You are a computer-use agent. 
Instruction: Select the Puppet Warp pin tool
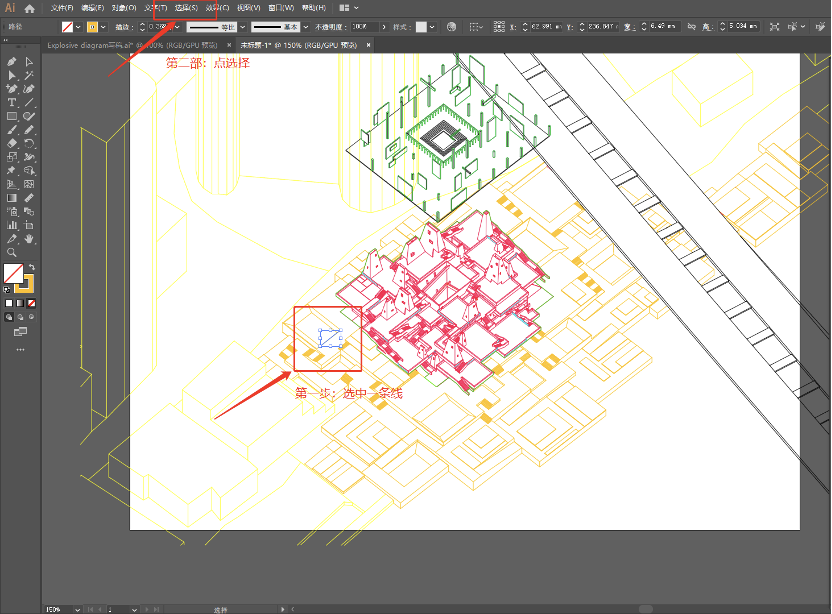pyautogui.click(x=12, y=171)
